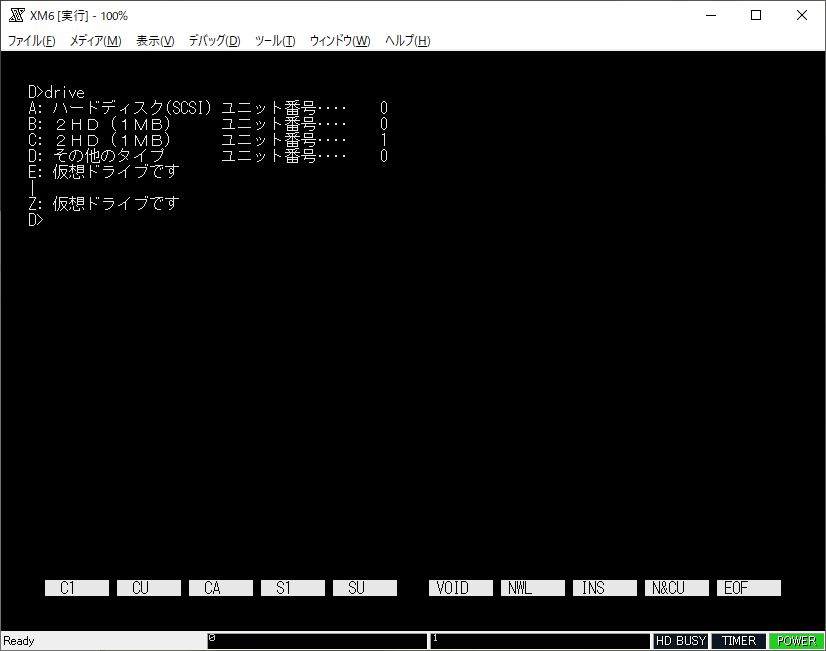The width and height of the screenshot is (826, 651).
Task: Click the S1 function key label
Action: tap(293, 588)
